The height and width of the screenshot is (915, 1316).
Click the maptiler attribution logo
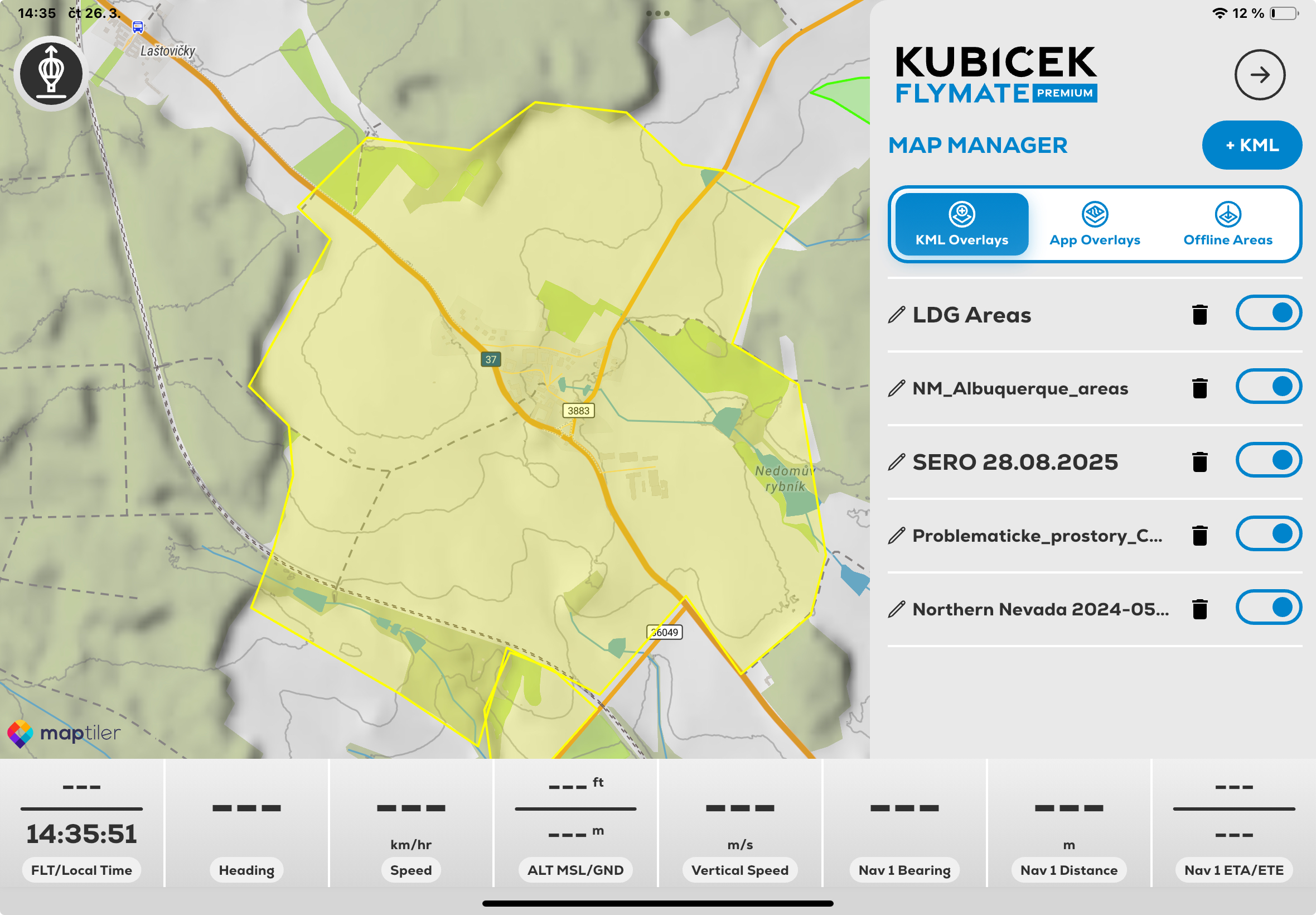[64, 733]
